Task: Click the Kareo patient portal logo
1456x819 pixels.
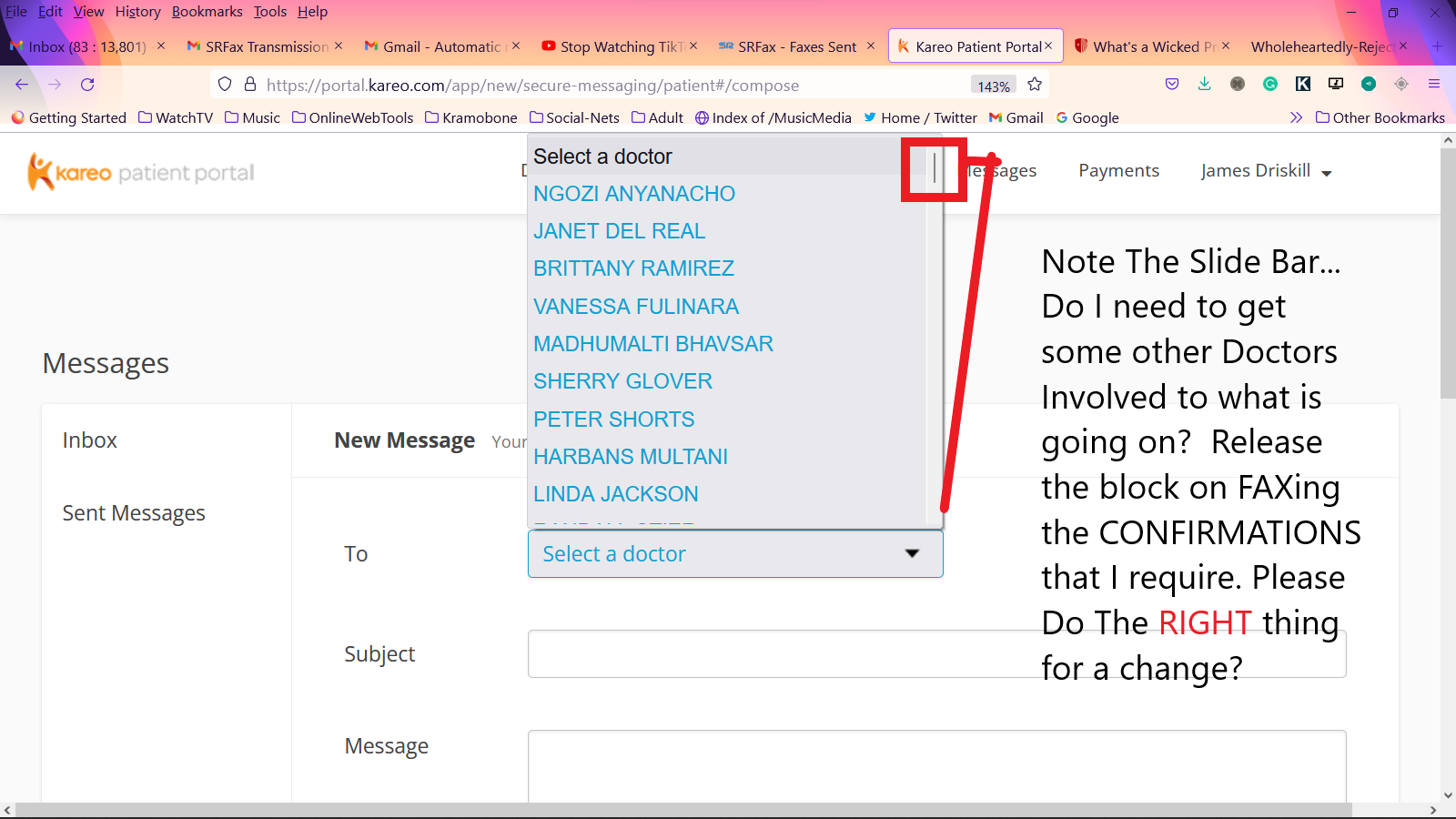Action: pos(141,172)
